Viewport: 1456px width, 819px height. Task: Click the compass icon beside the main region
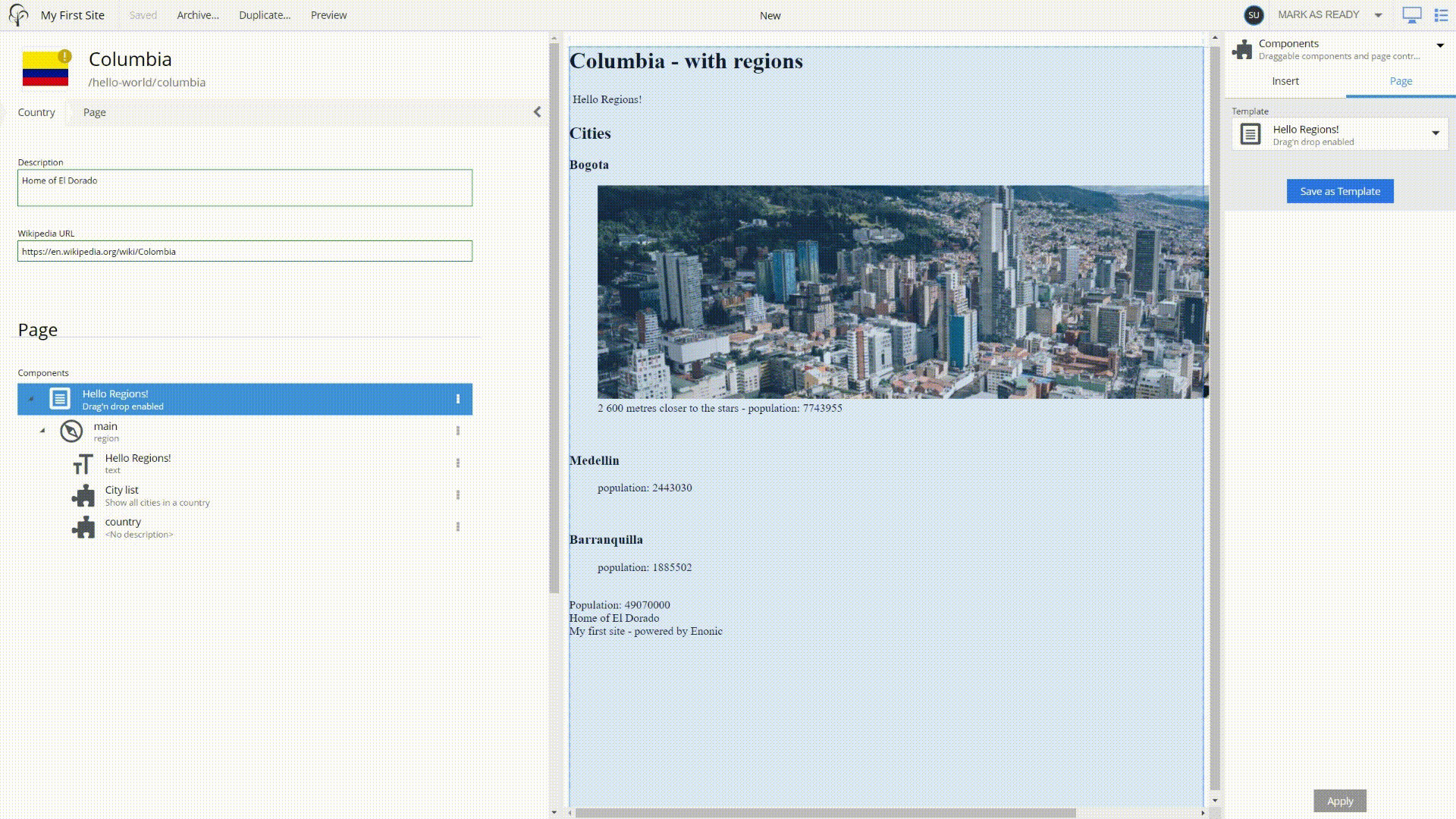71,431
